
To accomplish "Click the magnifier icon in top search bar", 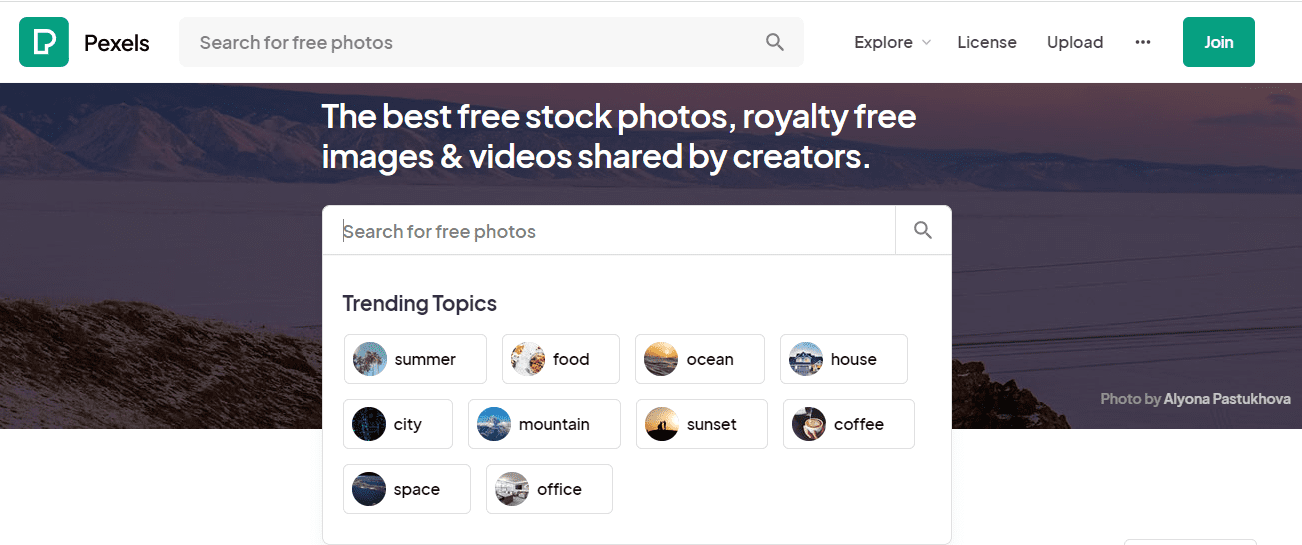I will (775, 42).
